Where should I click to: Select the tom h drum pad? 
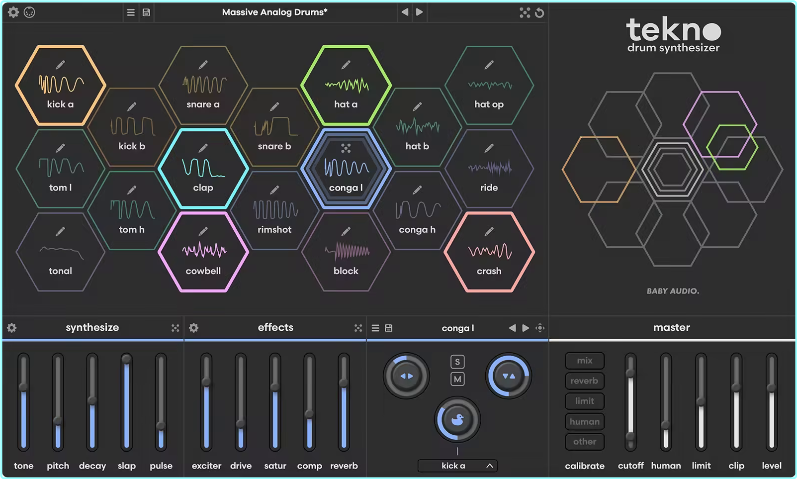point(132,211)
